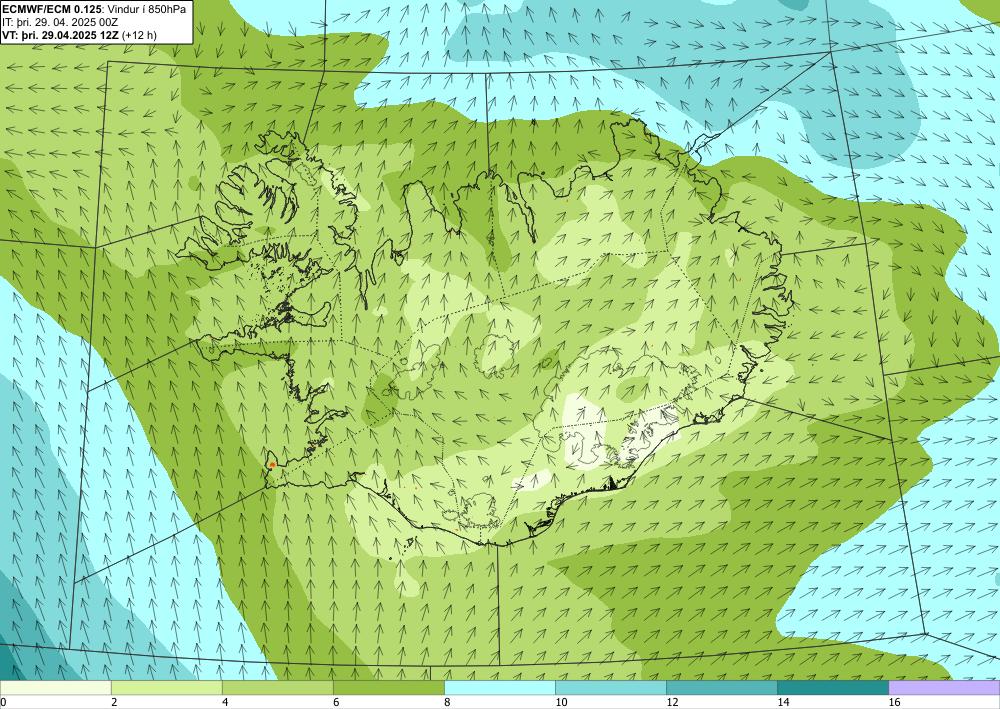Click the legend value label "0"
This screenshot has height=709, width=1000.
3,702
